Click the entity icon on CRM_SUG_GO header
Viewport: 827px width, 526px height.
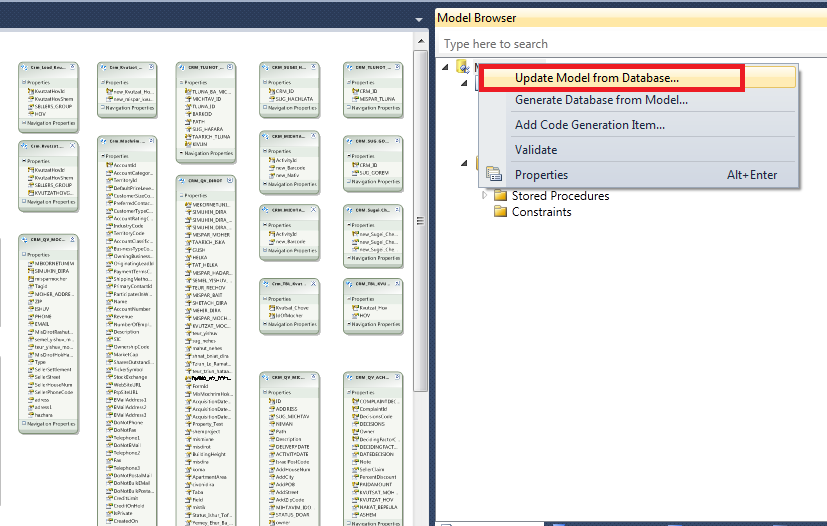349,141
